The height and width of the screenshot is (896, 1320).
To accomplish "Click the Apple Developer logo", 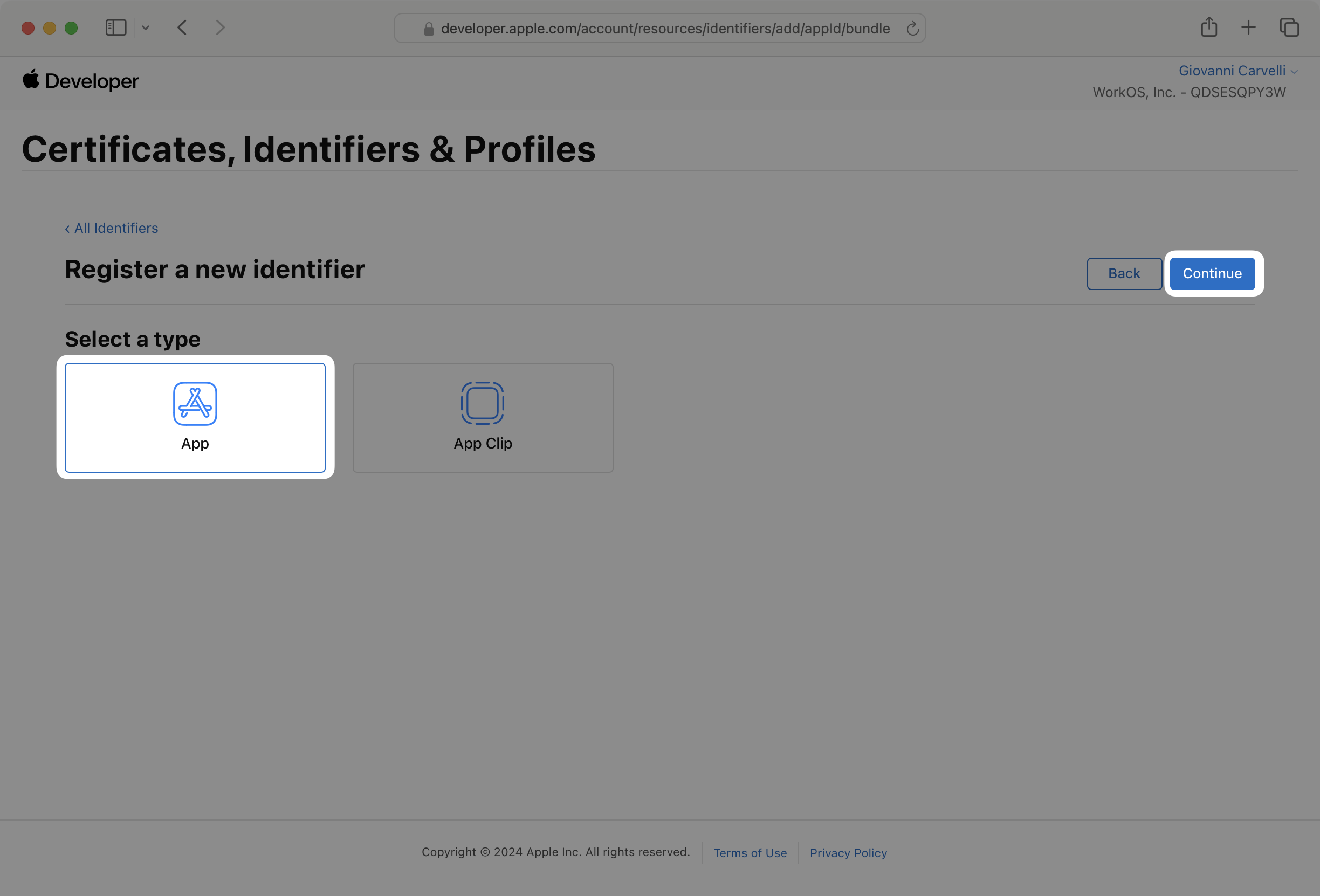I will (x=81, y=81).
